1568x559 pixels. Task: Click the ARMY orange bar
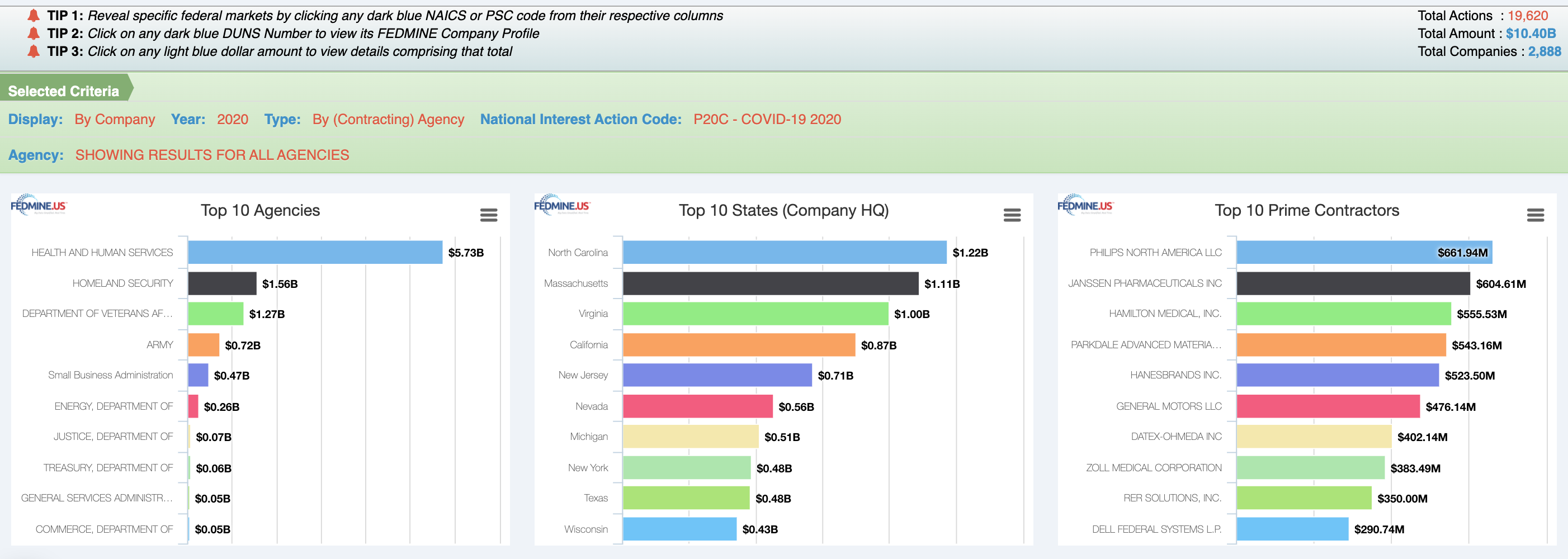(204, 345)
